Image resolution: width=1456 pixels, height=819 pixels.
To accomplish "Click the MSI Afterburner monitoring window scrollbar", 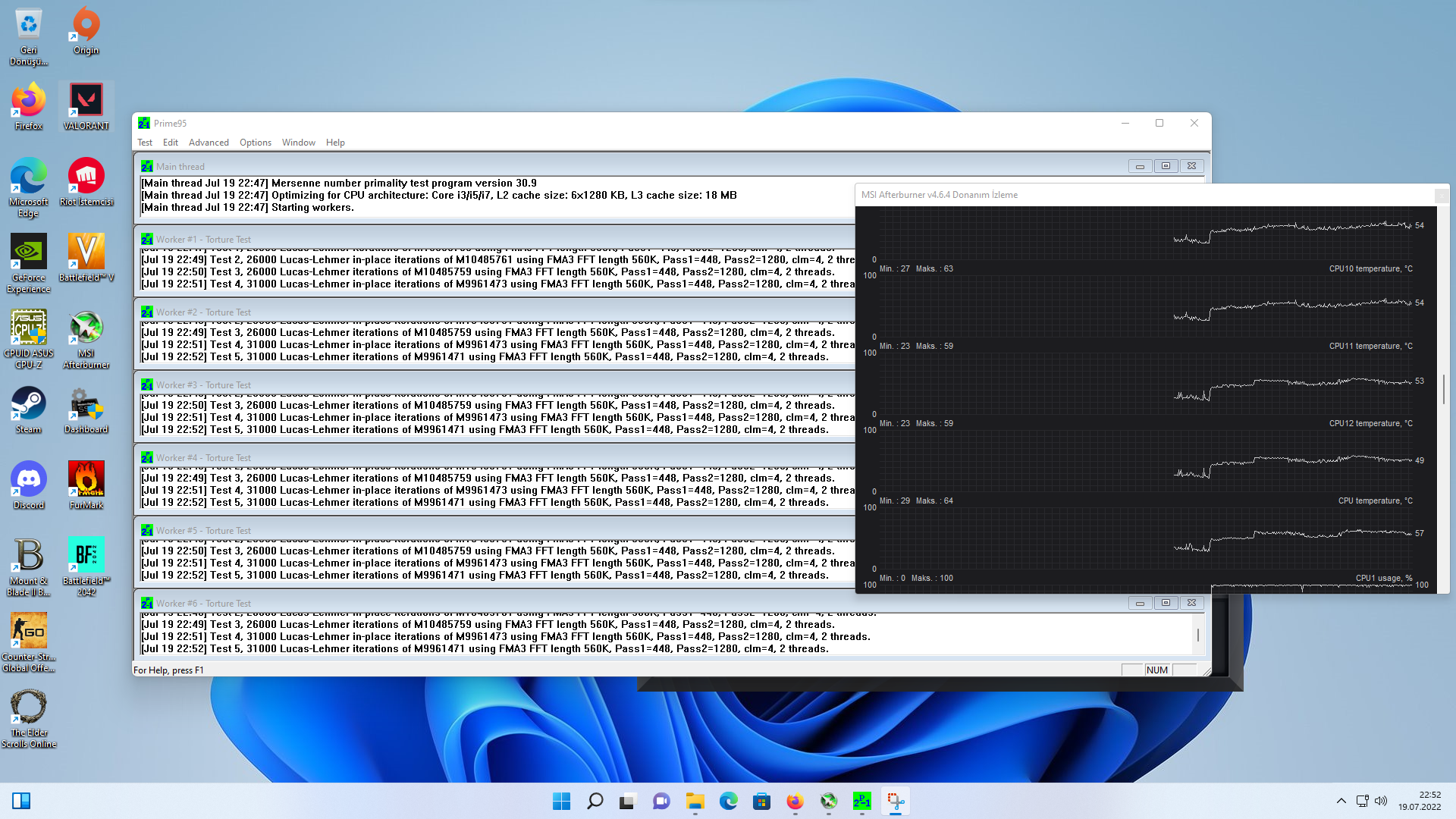I will coord(1443,389).
